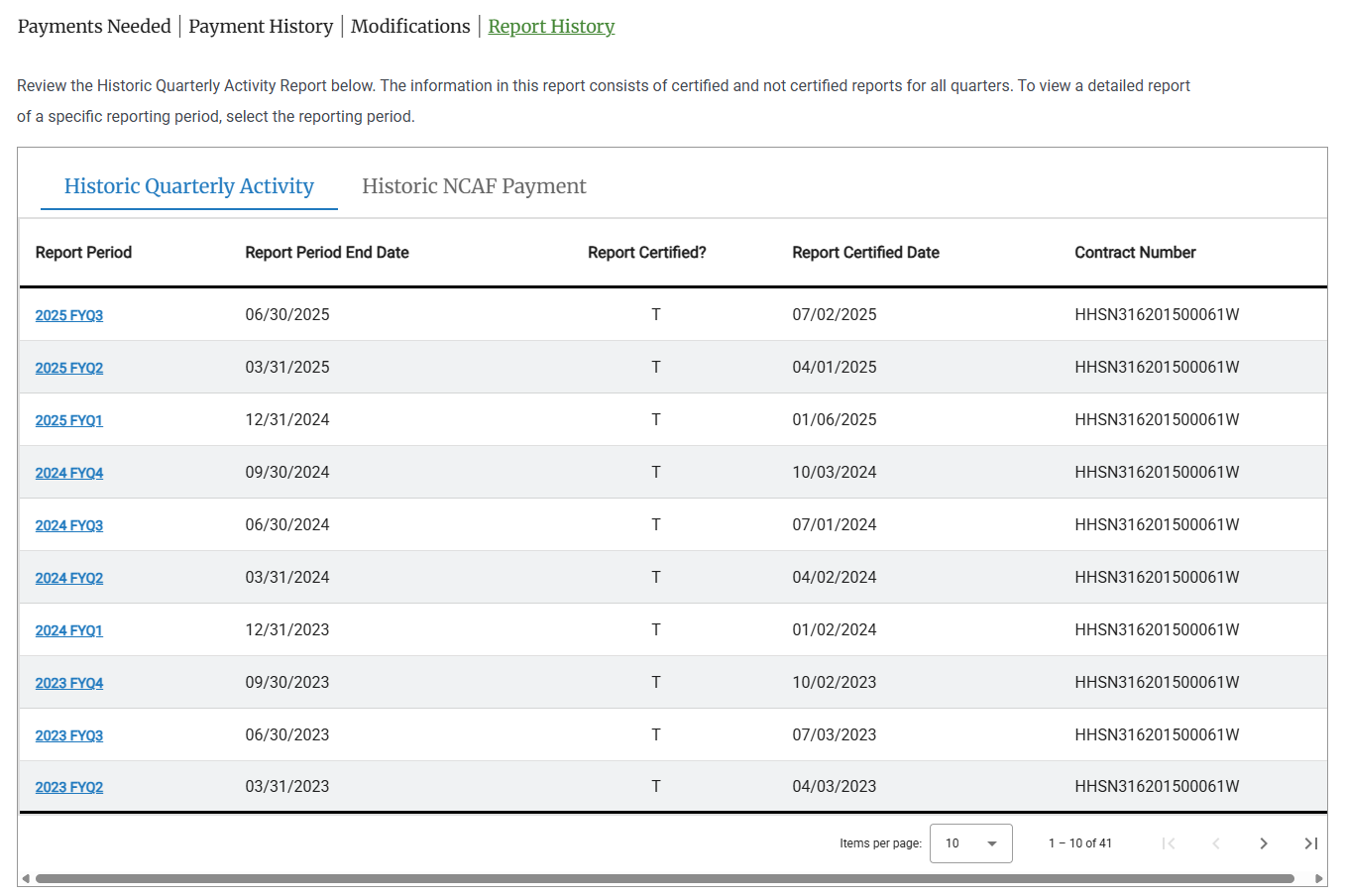Switch to the Historic NCAF Payment tab
The image size is (1345, 896).
(x=474, y=186)
